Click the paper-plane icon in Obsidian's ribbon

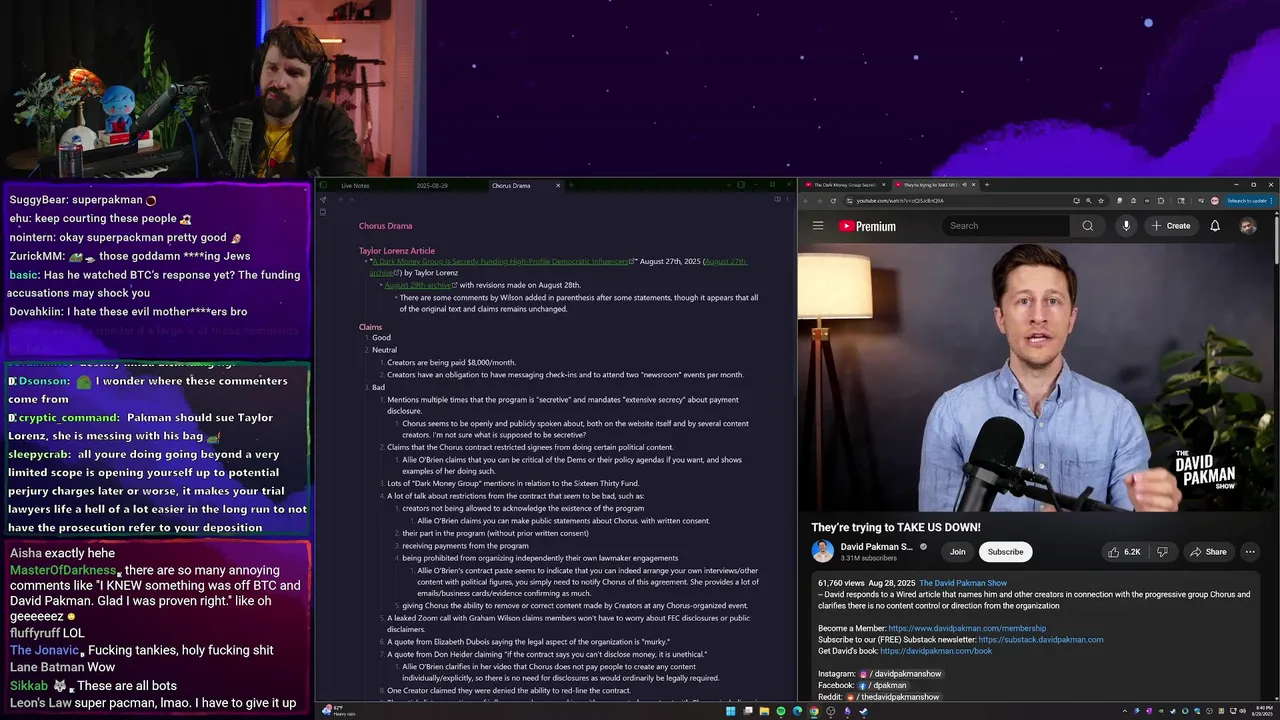tap(323, 200)
